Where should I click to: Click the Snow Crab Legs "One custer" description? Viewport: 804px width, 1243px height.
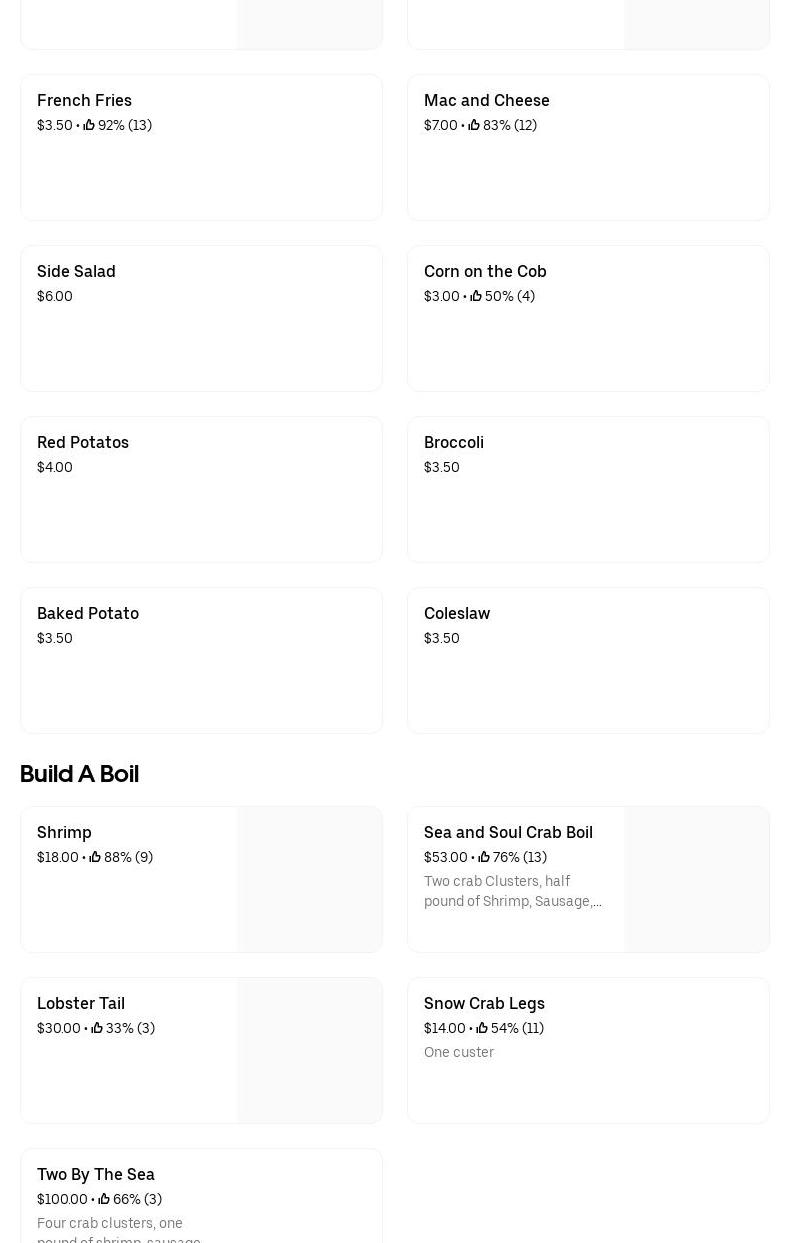(459, 1052)
